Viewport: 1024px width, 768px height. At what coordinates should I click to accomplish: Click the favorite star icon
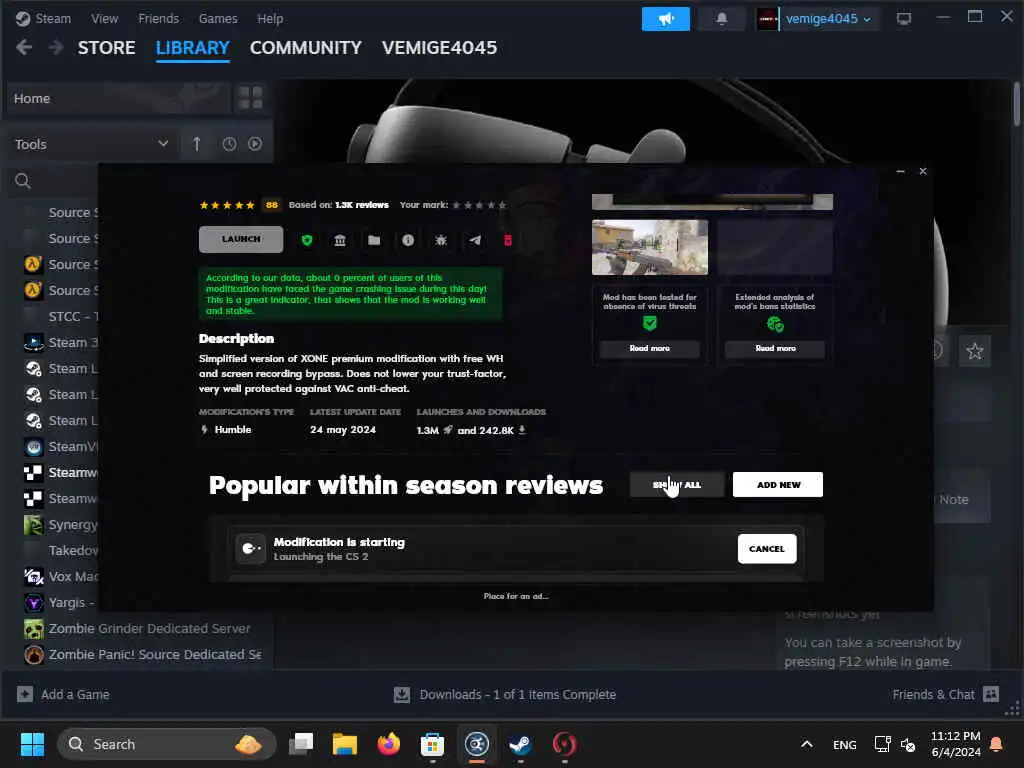coord(975,351)
